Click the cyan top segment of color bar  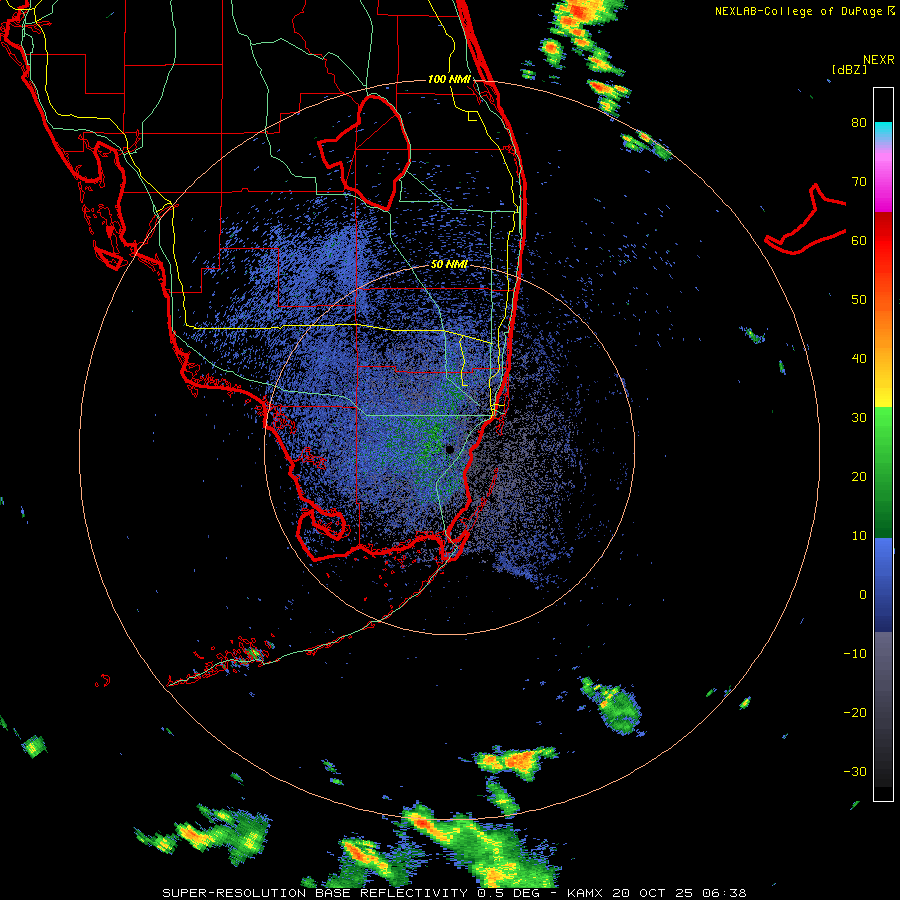[x=883, y=130]
